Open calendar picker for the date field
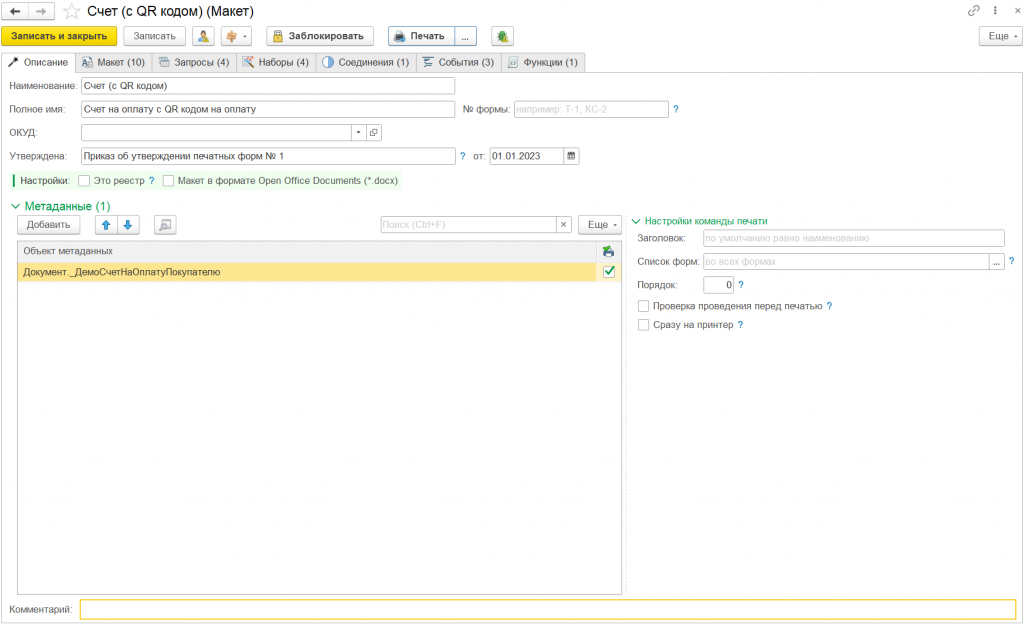This screenshot has width=1024, height=625. [x=571, y=156]
